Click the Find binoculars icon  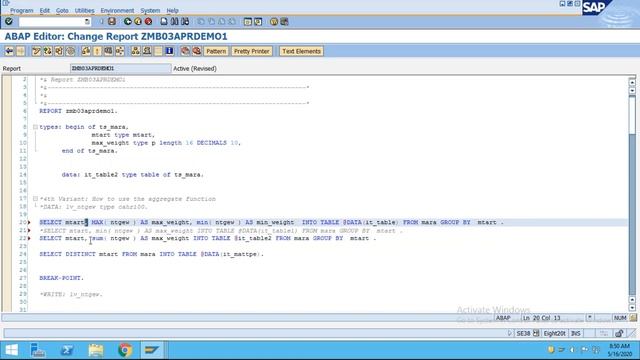[175, 21]
